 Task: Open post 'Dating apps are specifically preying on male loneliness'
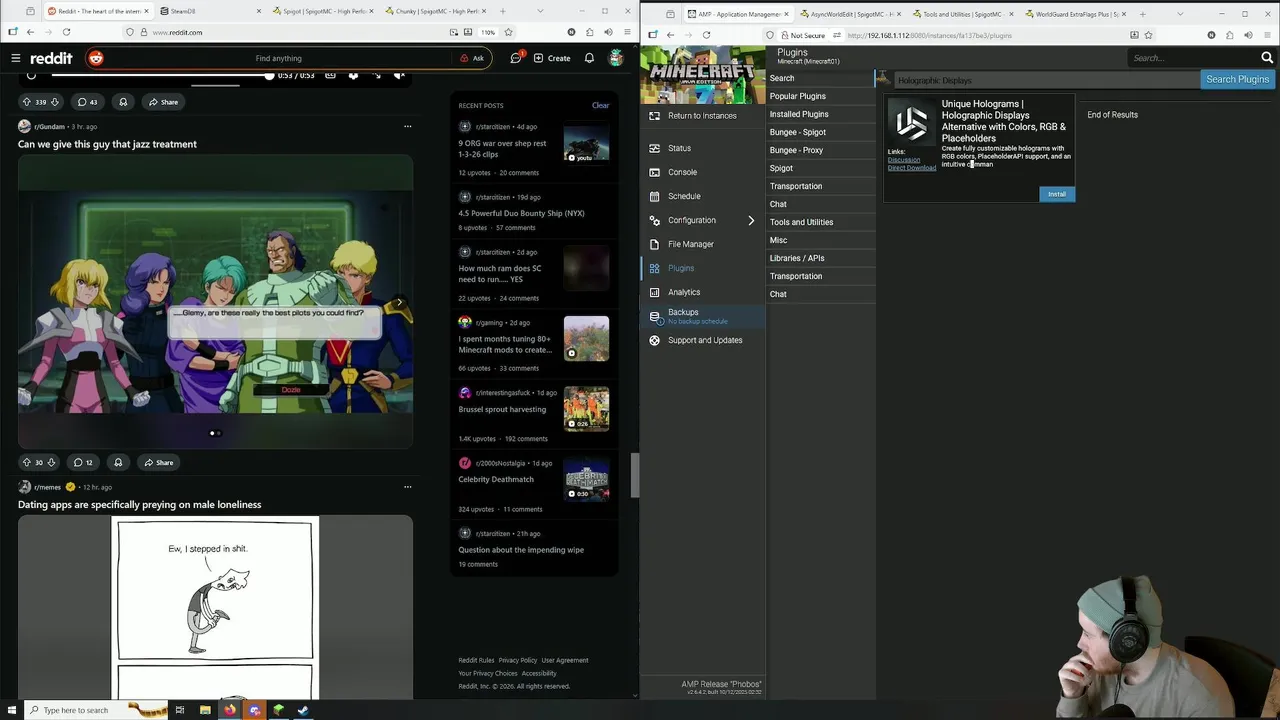point(139,504)
